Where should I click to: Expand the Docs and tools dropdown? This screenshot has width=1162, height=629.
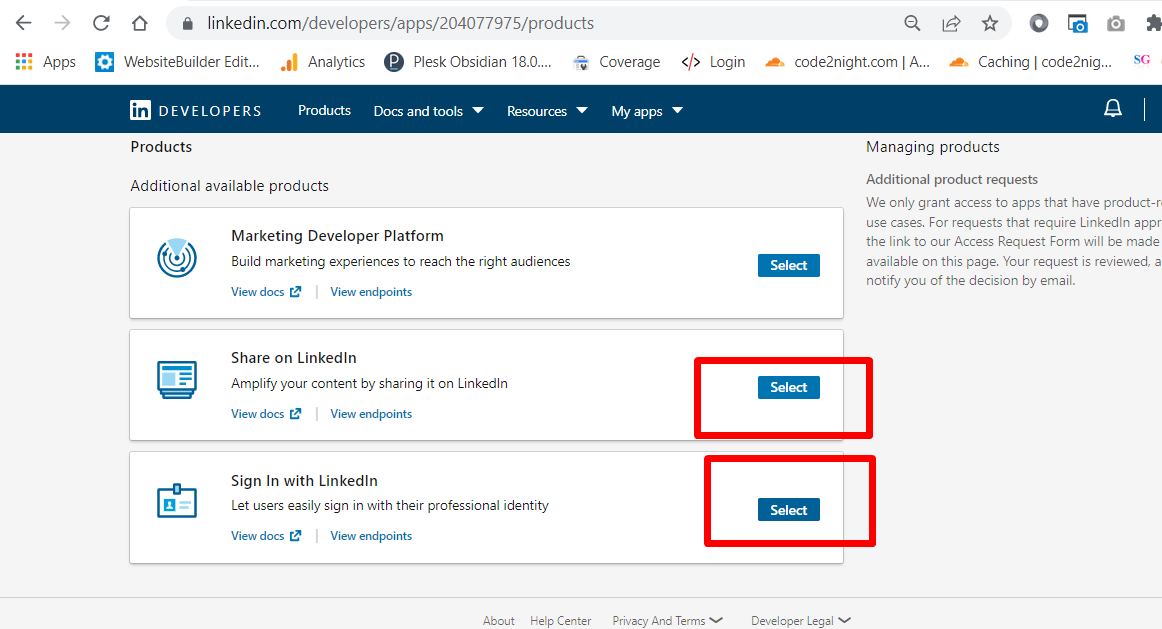coord(428,111)
